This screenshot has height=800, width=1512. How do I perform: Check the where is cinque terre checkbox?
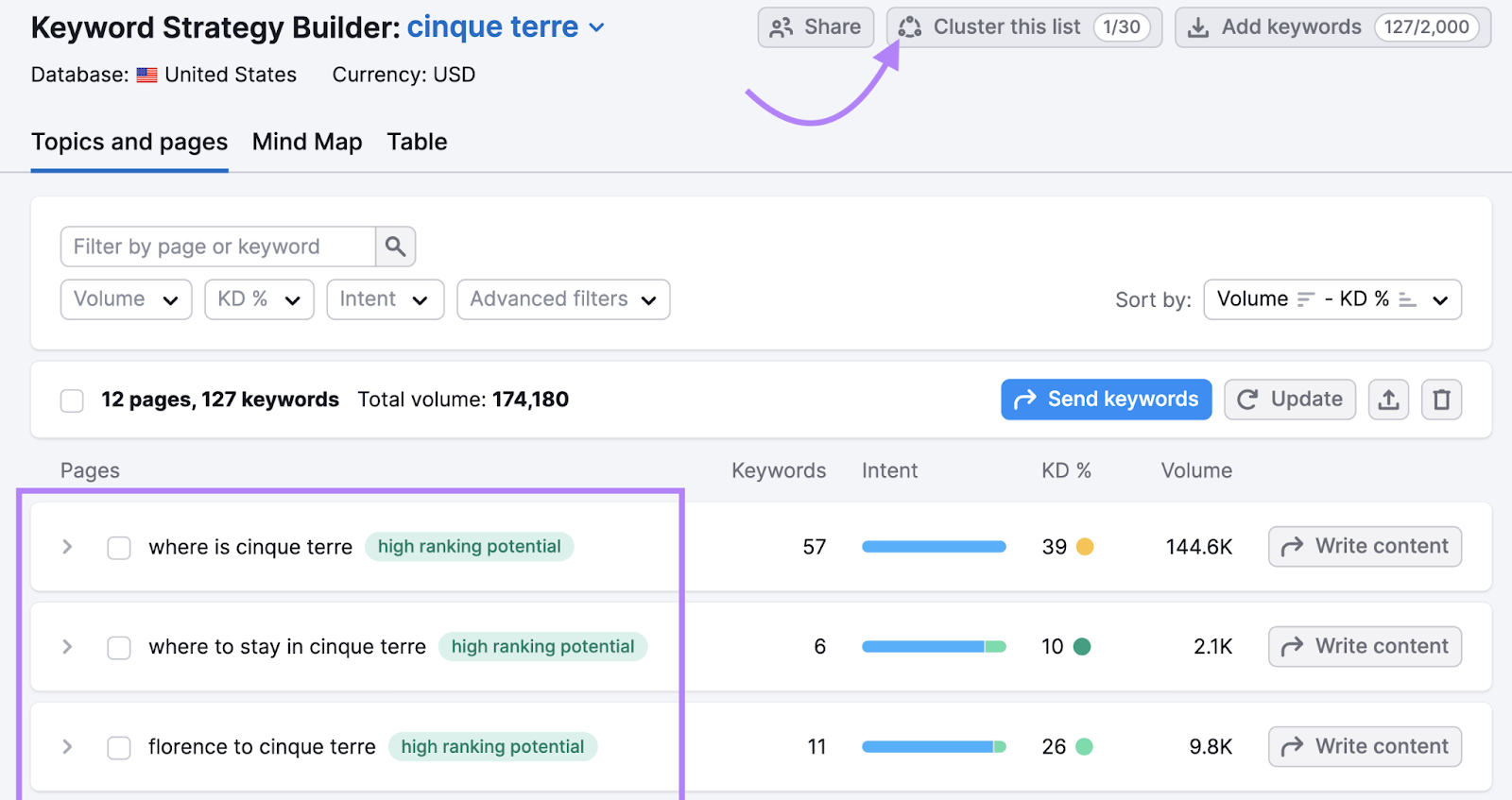click(119, 548)
